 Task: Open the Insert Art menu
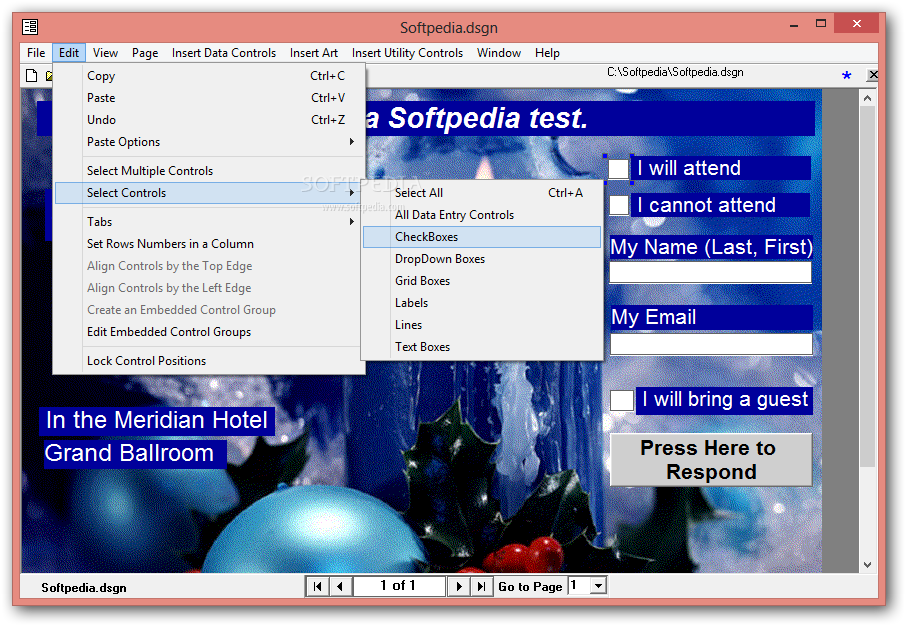[x=314, y=53]
